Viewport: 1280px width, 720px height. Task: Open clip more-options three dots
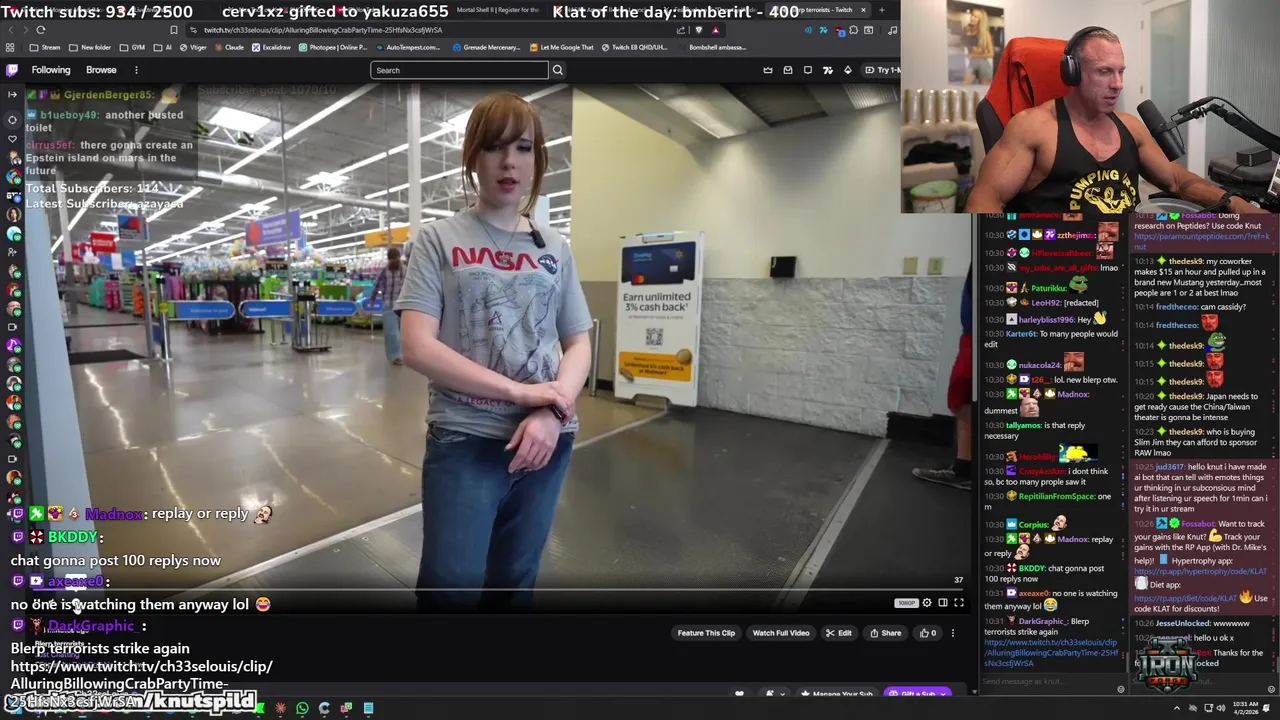[x=952, y=633]
